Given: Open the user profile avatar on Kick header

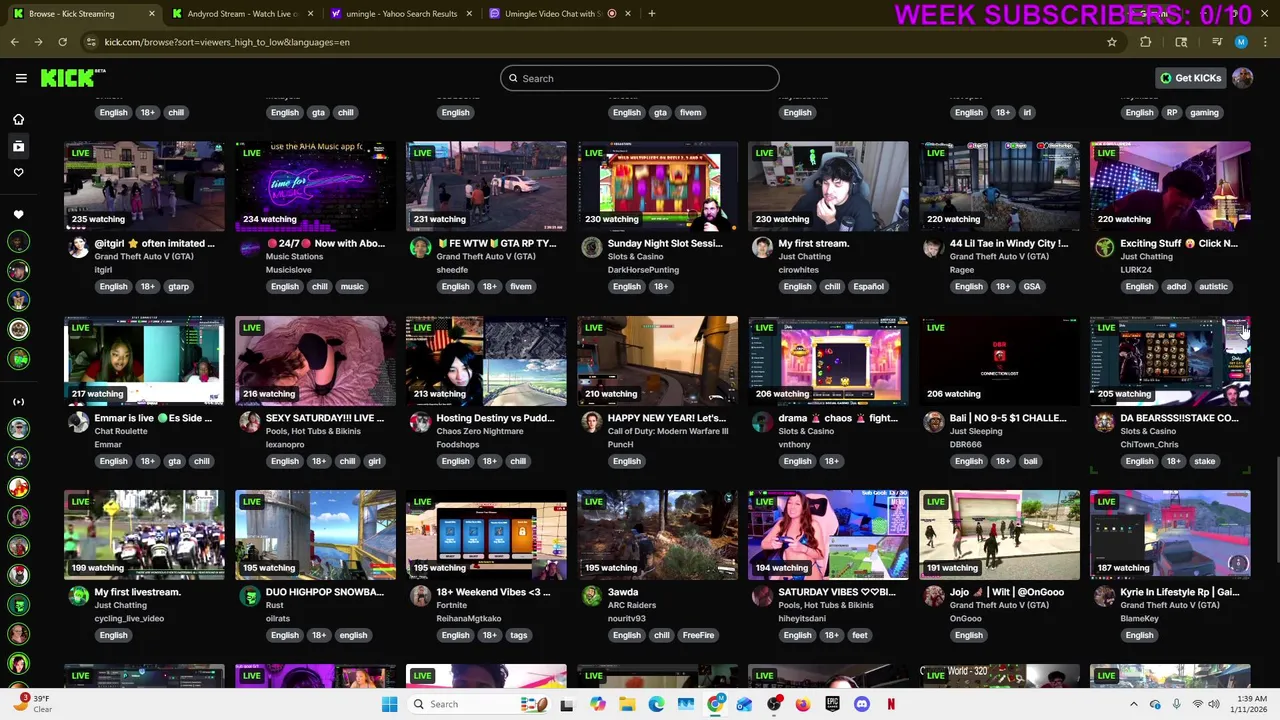Looking at the screenshot, I should pos(1243,78).
